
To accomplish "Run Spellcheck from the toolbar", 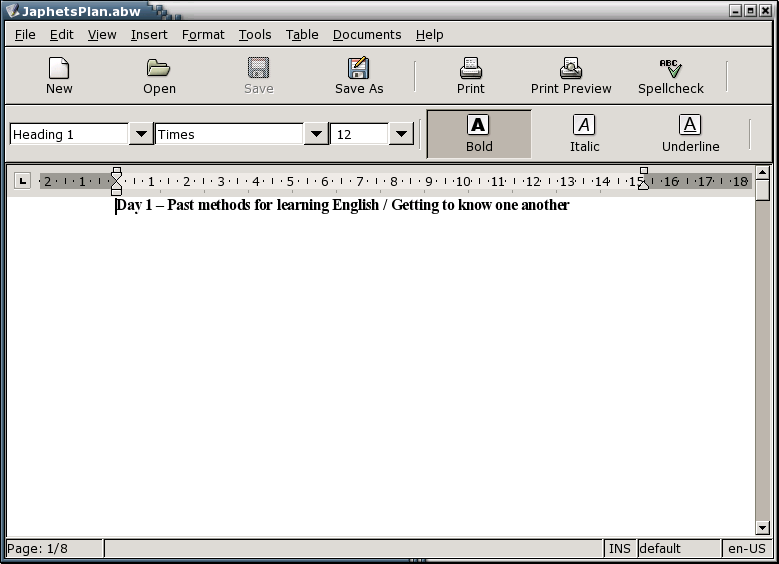I will 671,68.
